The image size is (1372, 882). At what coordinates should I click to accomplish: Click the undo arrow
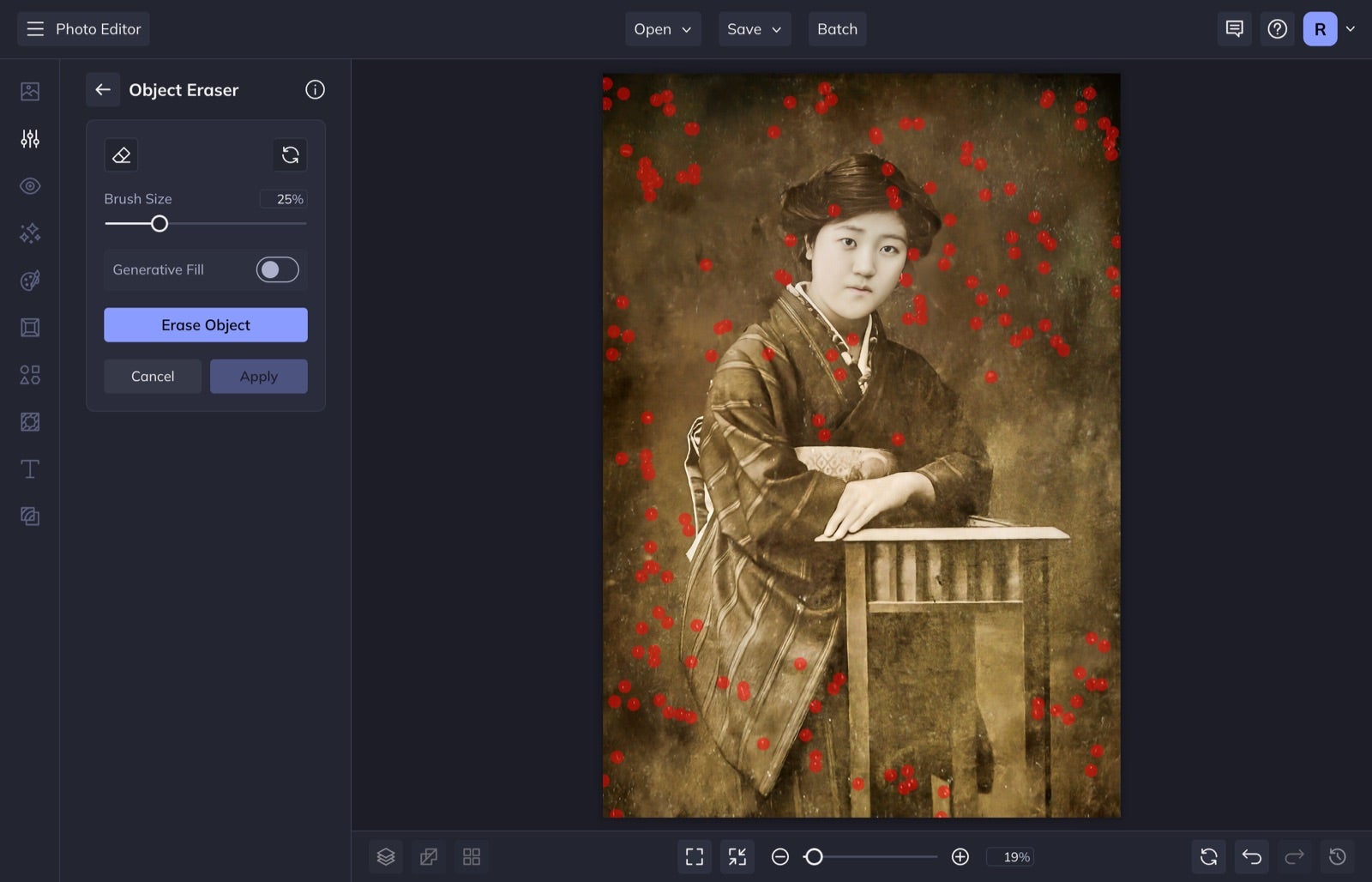click(x=1250, y=856)
